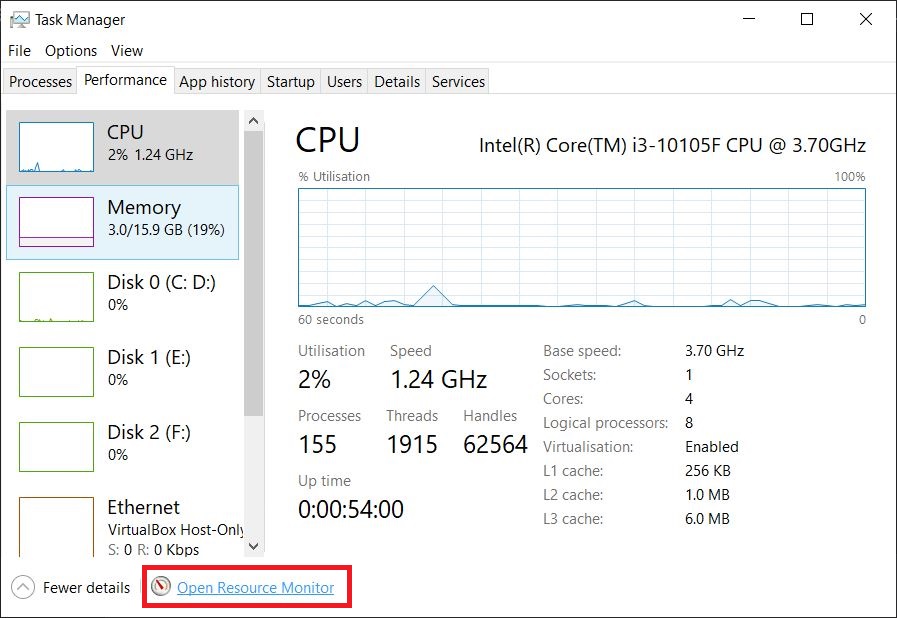Select the Memory usage thumbnail graph
Image resolution: width=897 pixels, height=618 pixels.
(56, 222)
